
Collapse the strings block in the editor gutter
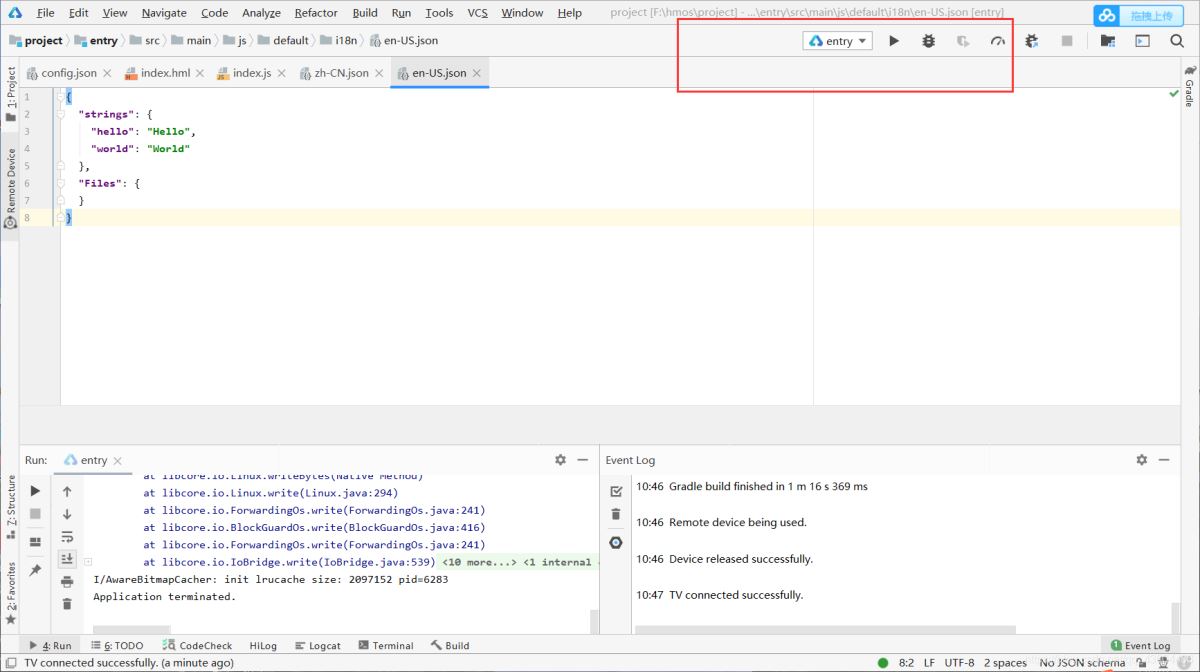61,115
